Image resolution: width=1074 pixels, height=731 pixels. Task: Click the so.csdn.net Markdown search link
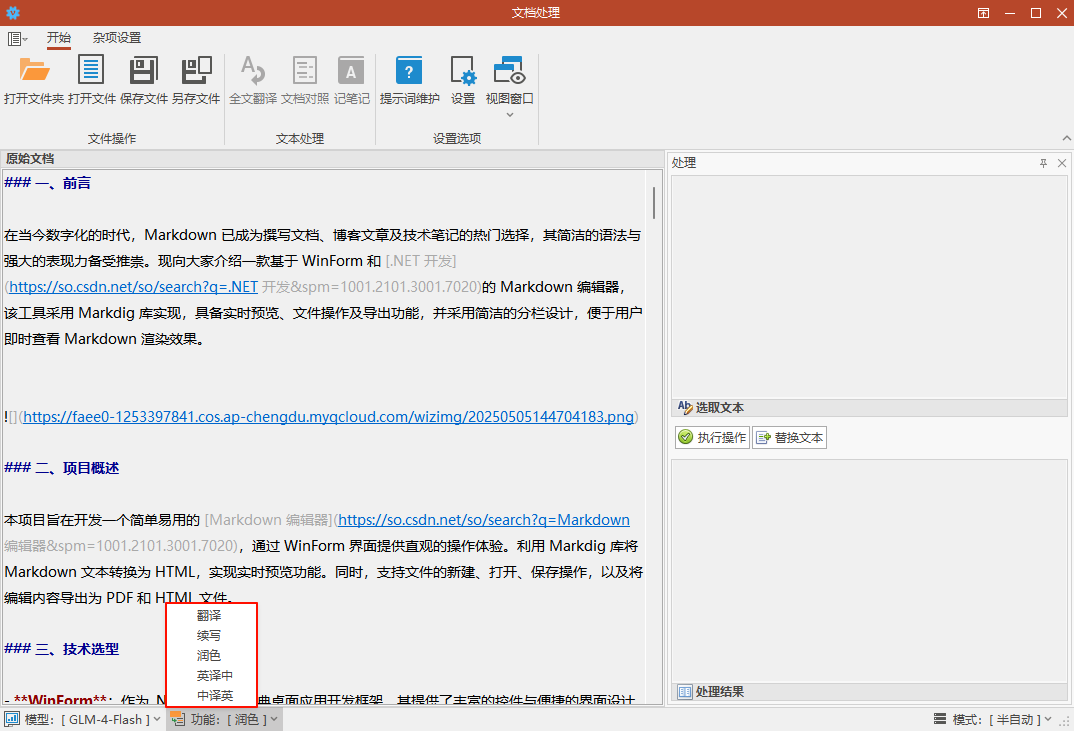[484, 520]
